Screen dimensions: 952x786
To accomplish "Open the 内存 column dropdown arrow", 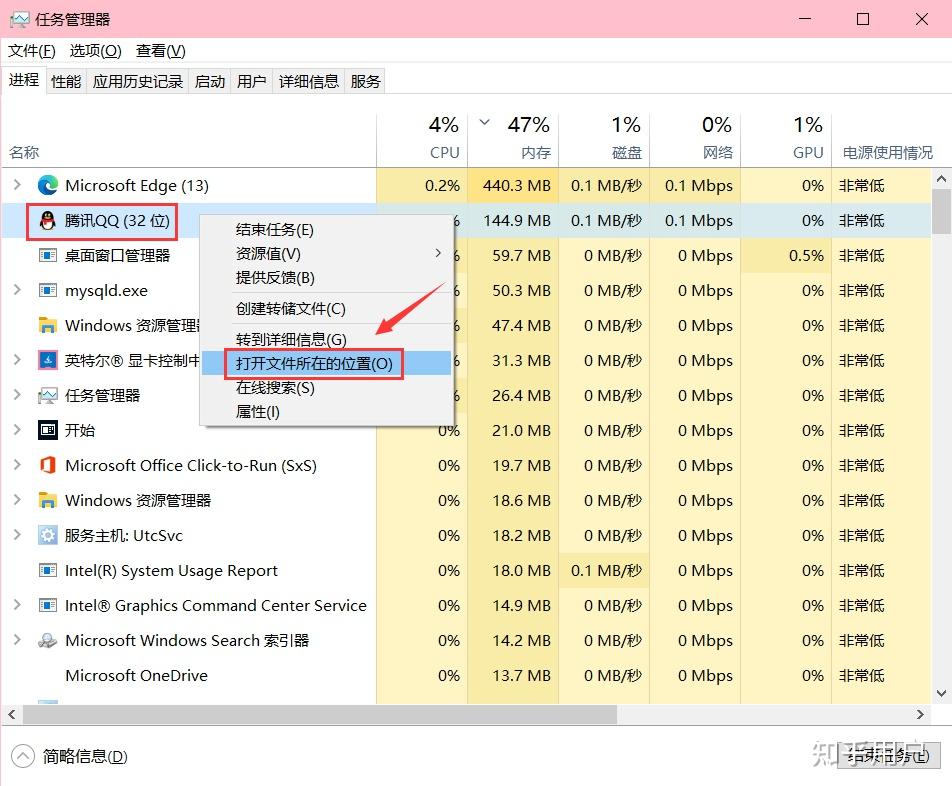I will pos(484,123).
